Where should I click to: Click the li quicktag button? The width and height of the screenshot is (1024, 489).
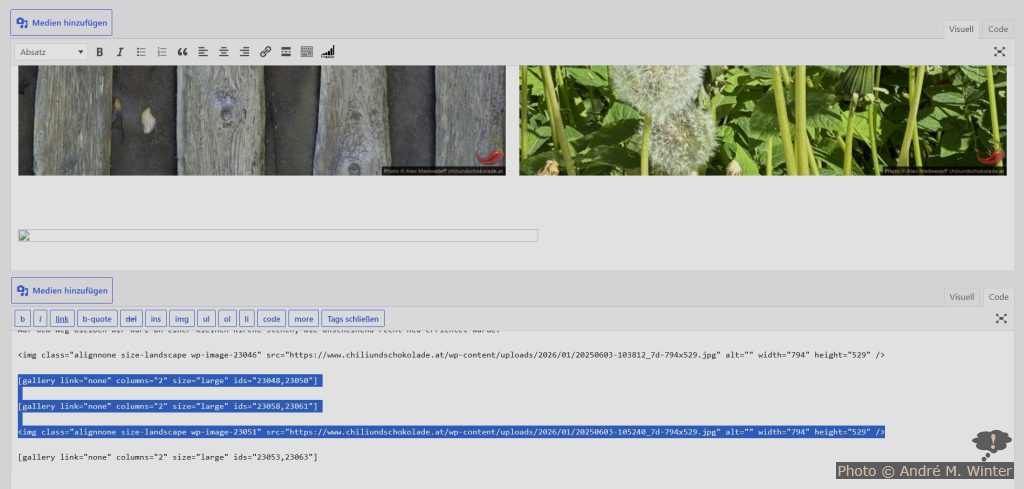[246, 319]
